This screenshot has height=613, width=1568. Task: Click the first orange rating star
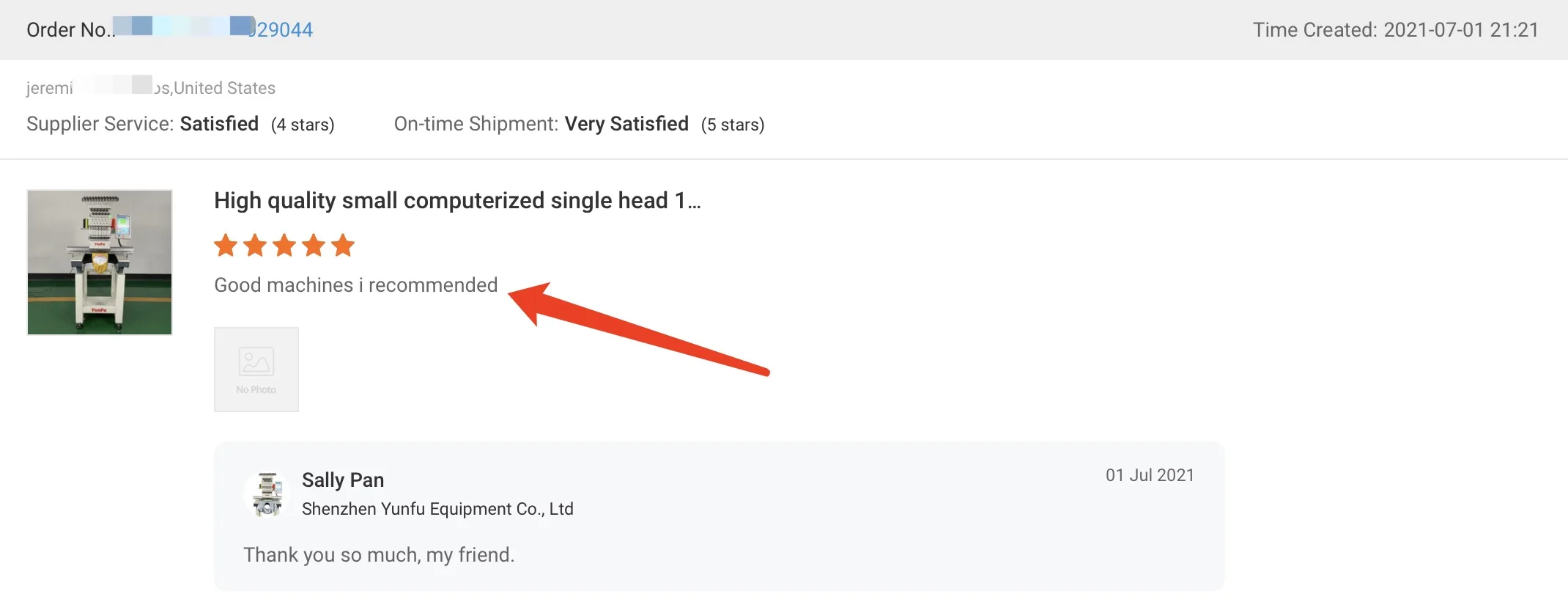[226, 246]
